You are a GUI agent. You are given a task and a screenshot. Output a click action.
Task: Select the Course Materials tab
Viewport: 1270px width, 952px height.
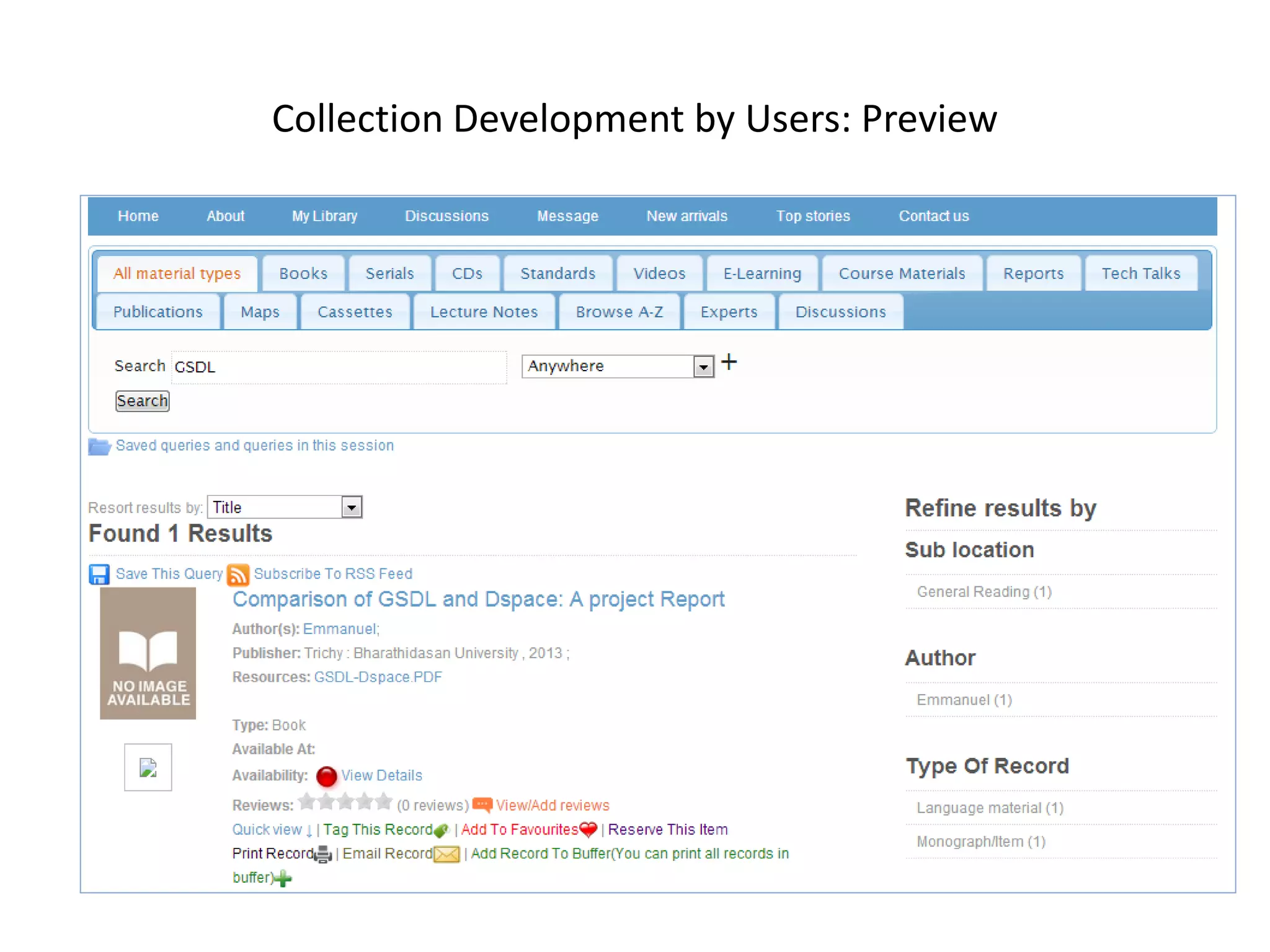point(902,274)
